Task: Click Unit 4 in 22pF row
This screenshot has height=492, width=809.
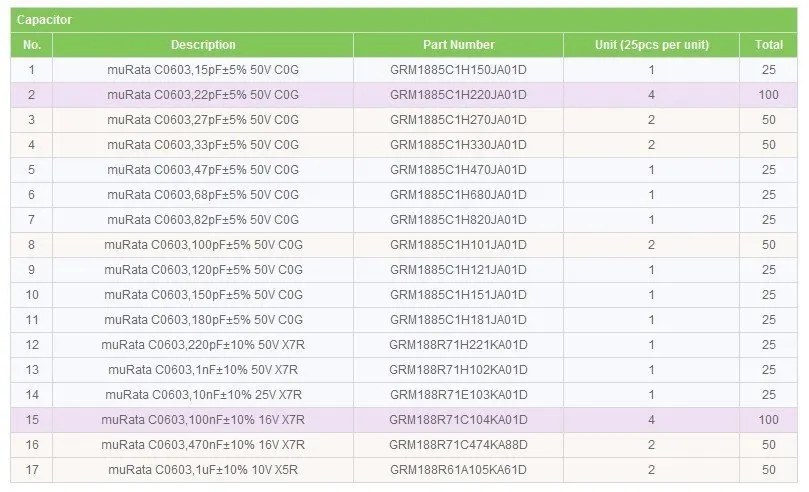Action: (x=651, y=95)
